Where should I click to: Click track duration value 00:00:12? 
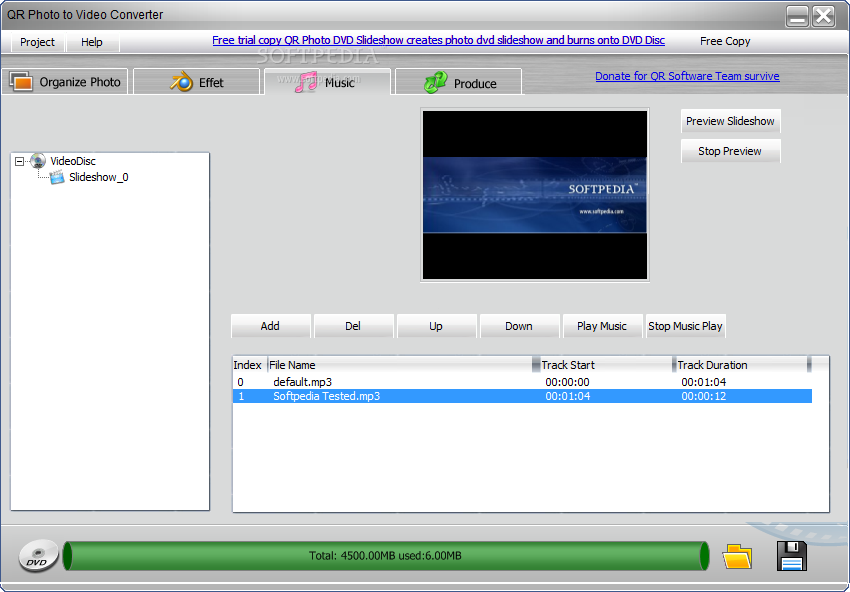click(x=704, y=396)
